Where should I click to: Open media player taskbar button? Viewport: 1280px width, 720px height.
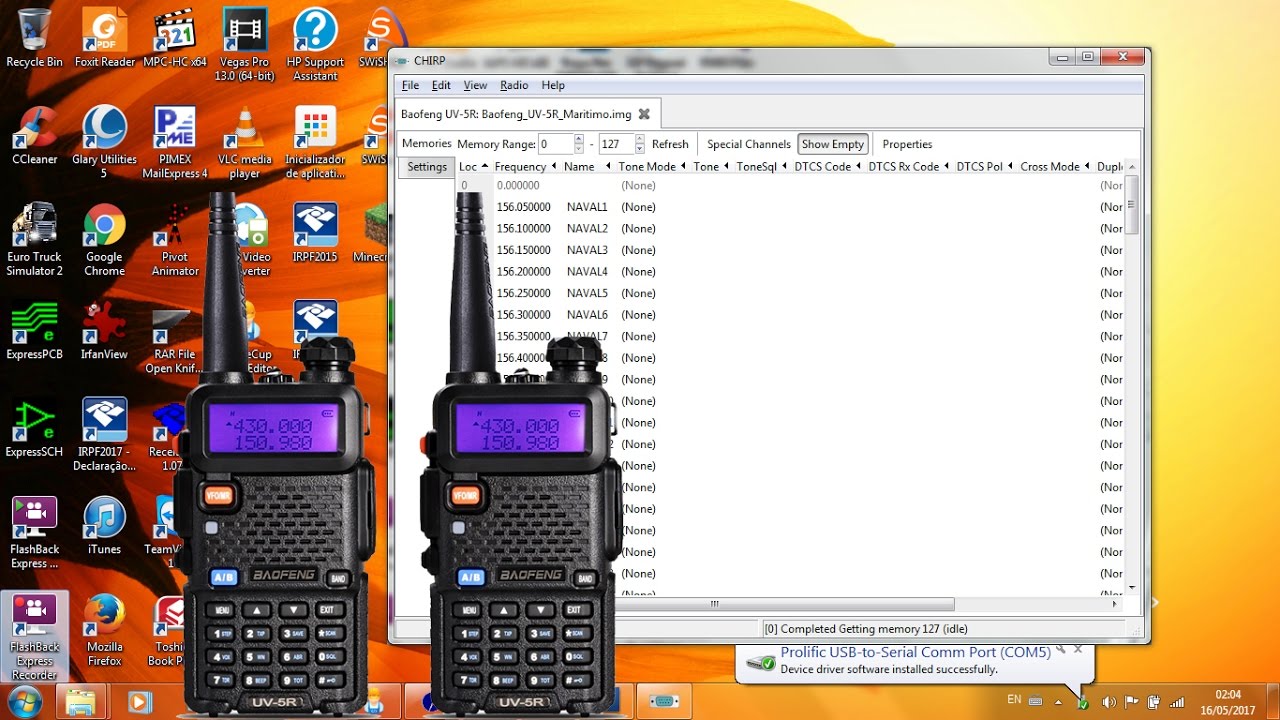tap(140, 701)
